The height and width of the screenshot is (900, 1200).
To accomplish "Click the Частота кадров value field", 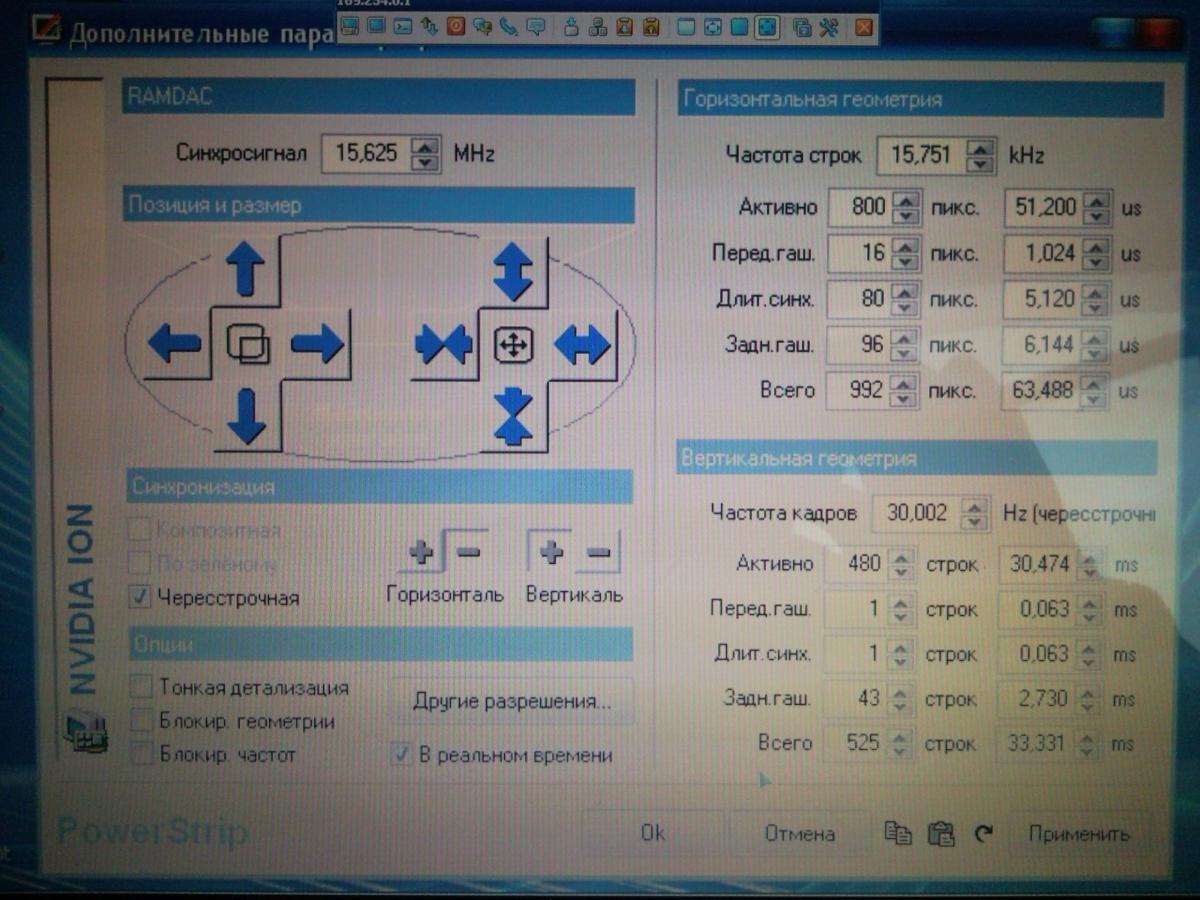I will click(915, 513).
